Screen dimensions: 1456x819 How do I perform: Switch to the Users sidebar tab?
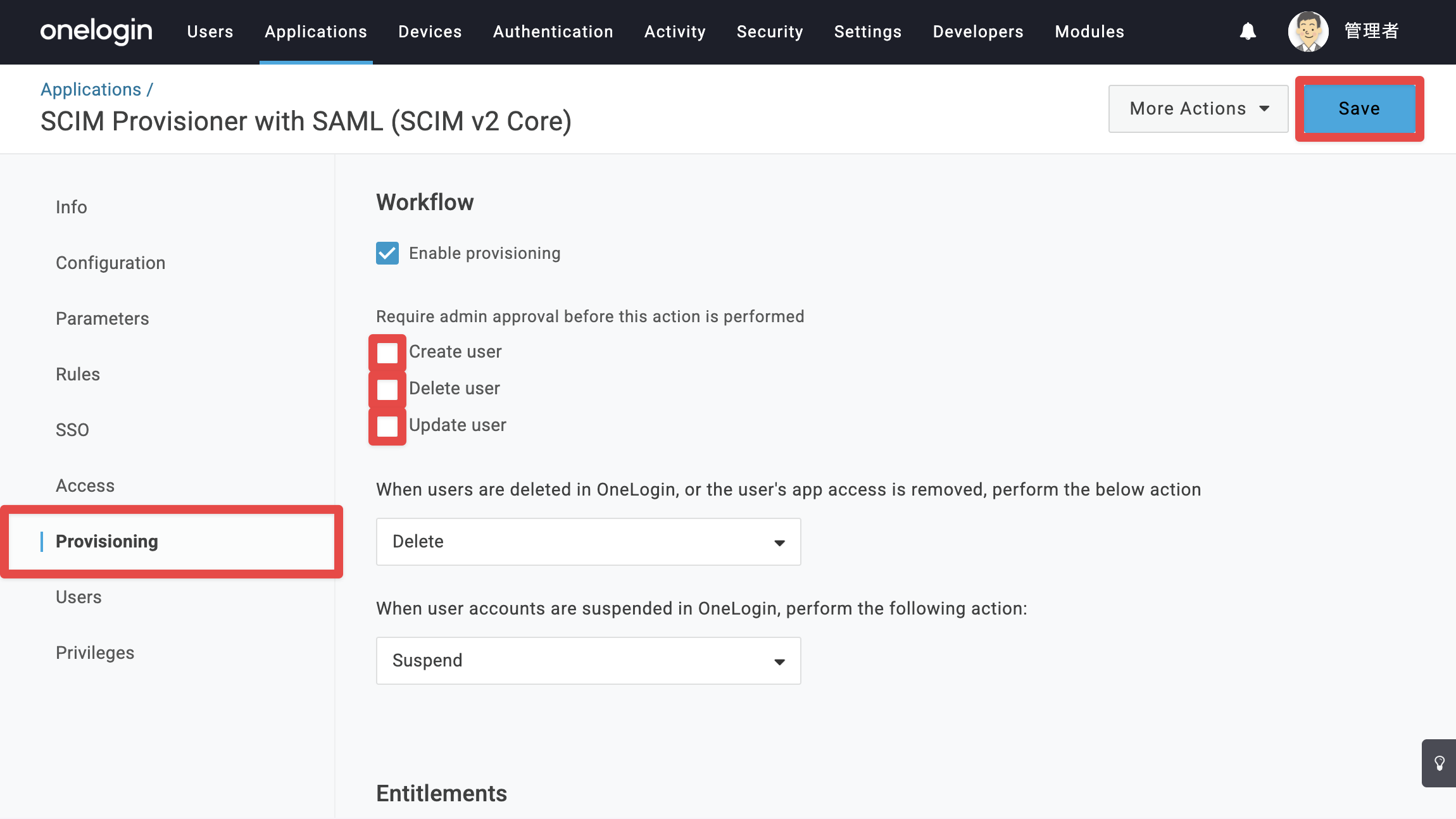pos(78,597)
